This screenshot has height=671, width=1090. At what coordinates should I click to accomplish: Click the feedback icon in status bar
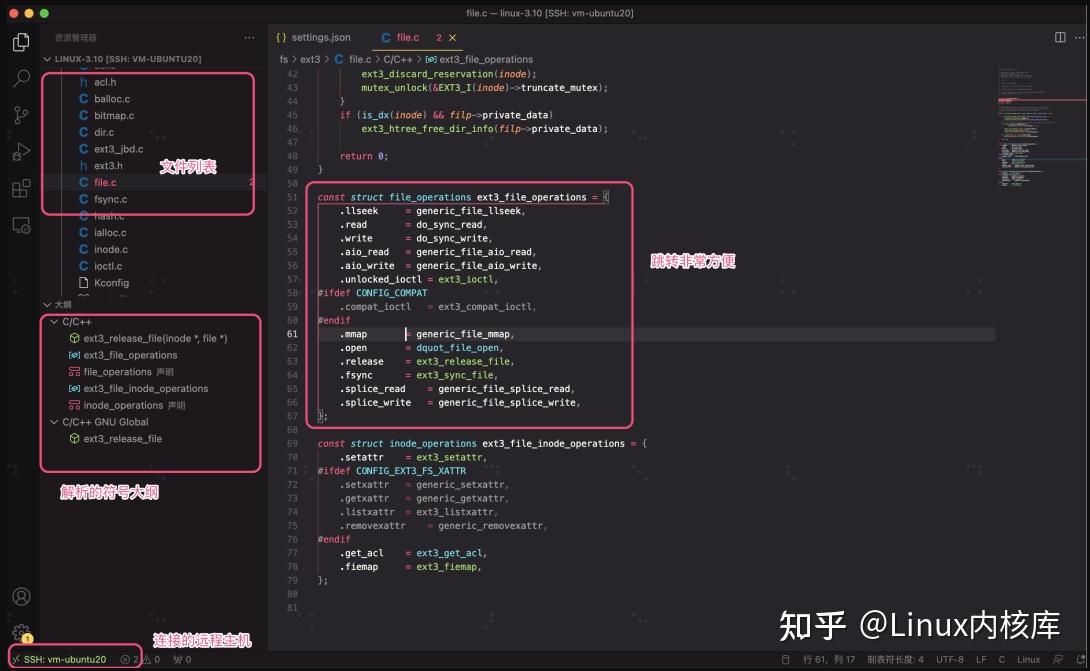pyautogui.click(x=1058, y=659)
